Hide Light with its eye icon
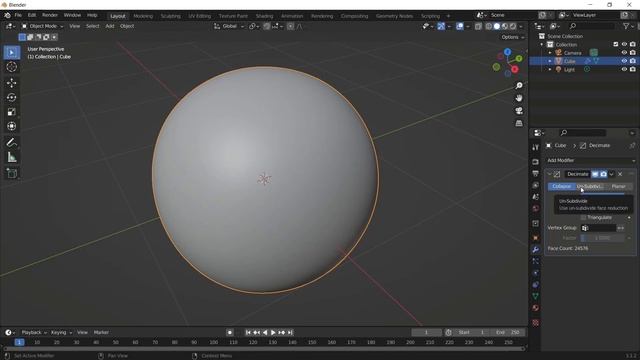 pos(624,69)
